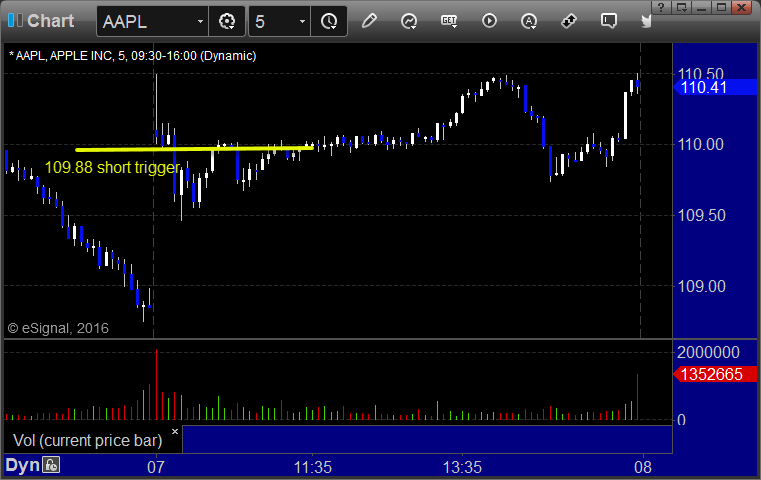This screenshot has width=761, height=480.
Task: Click the help question mark button
Action: (x=661, y=7)
